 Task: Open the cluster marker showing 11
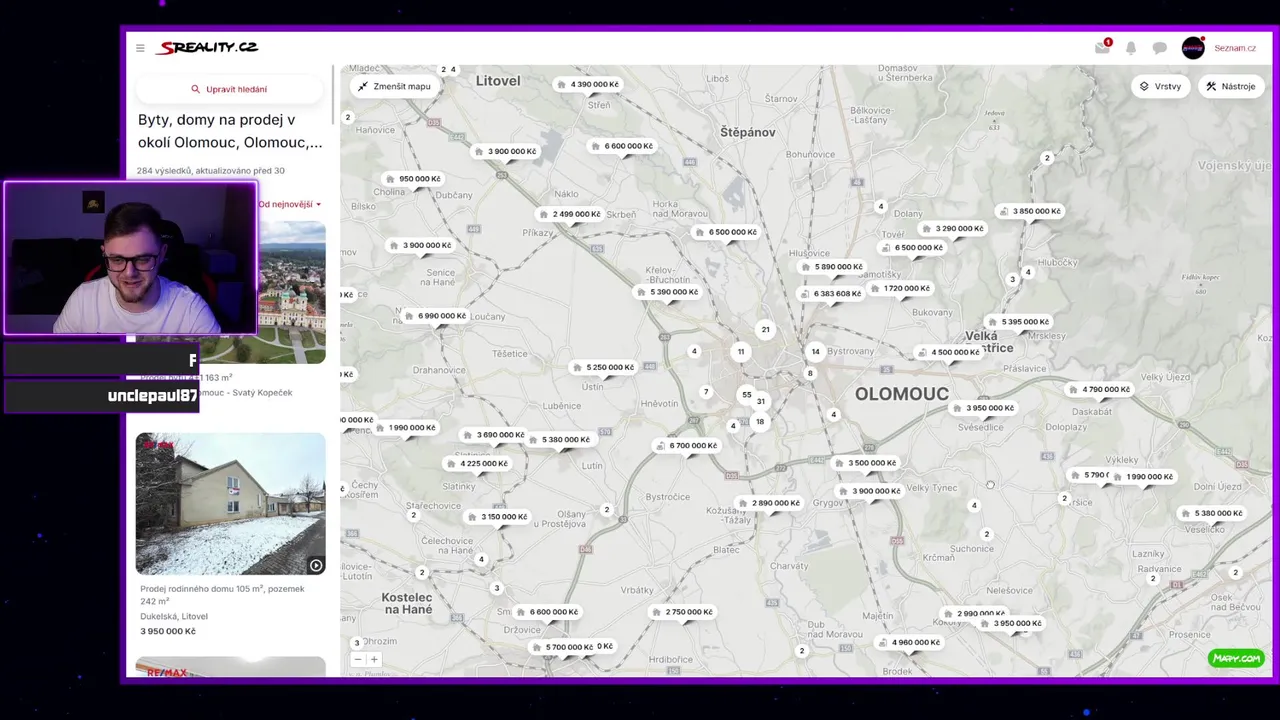[x=741, y=351]
